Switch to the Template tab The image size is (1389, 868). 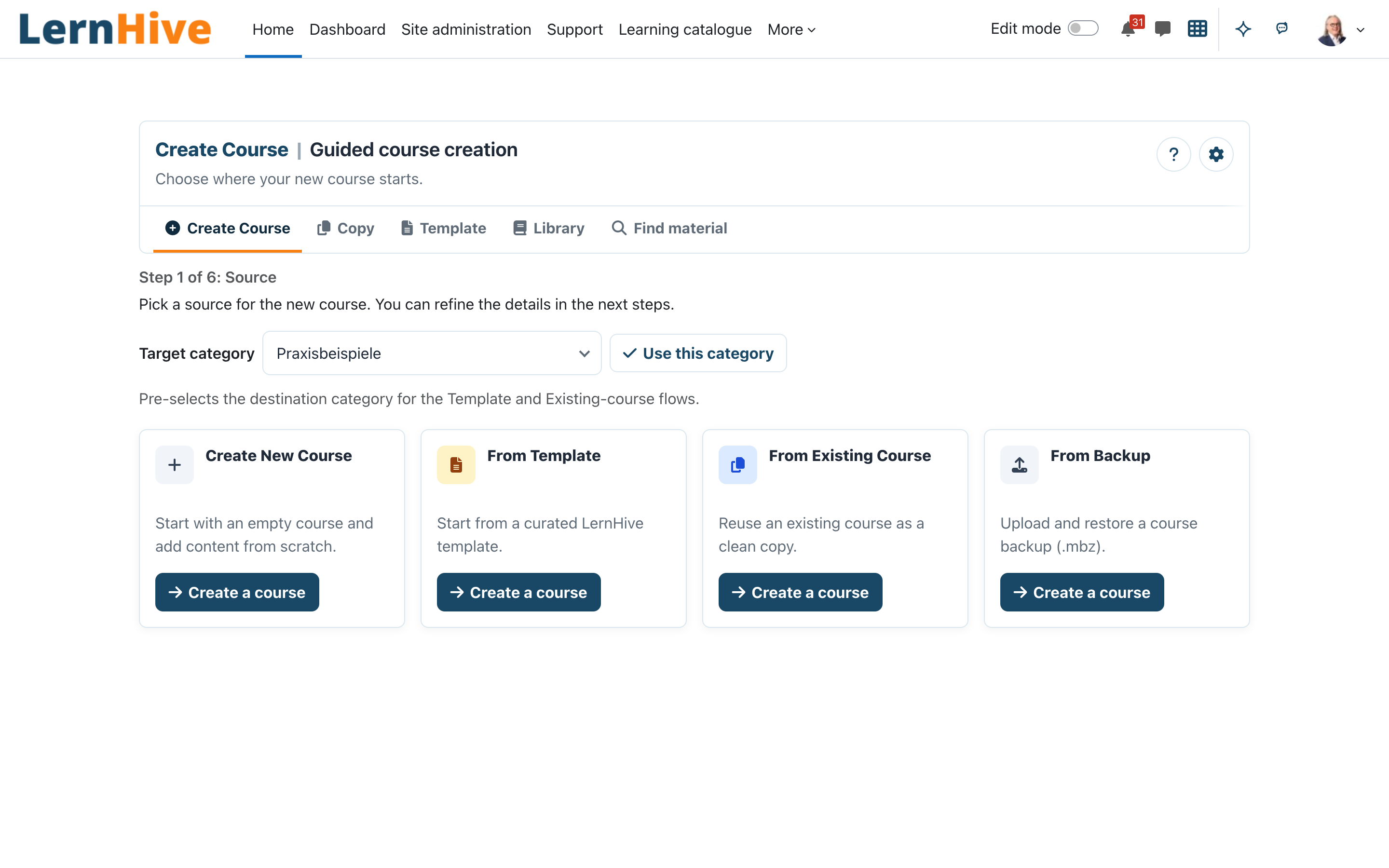[x=444, y=228]
